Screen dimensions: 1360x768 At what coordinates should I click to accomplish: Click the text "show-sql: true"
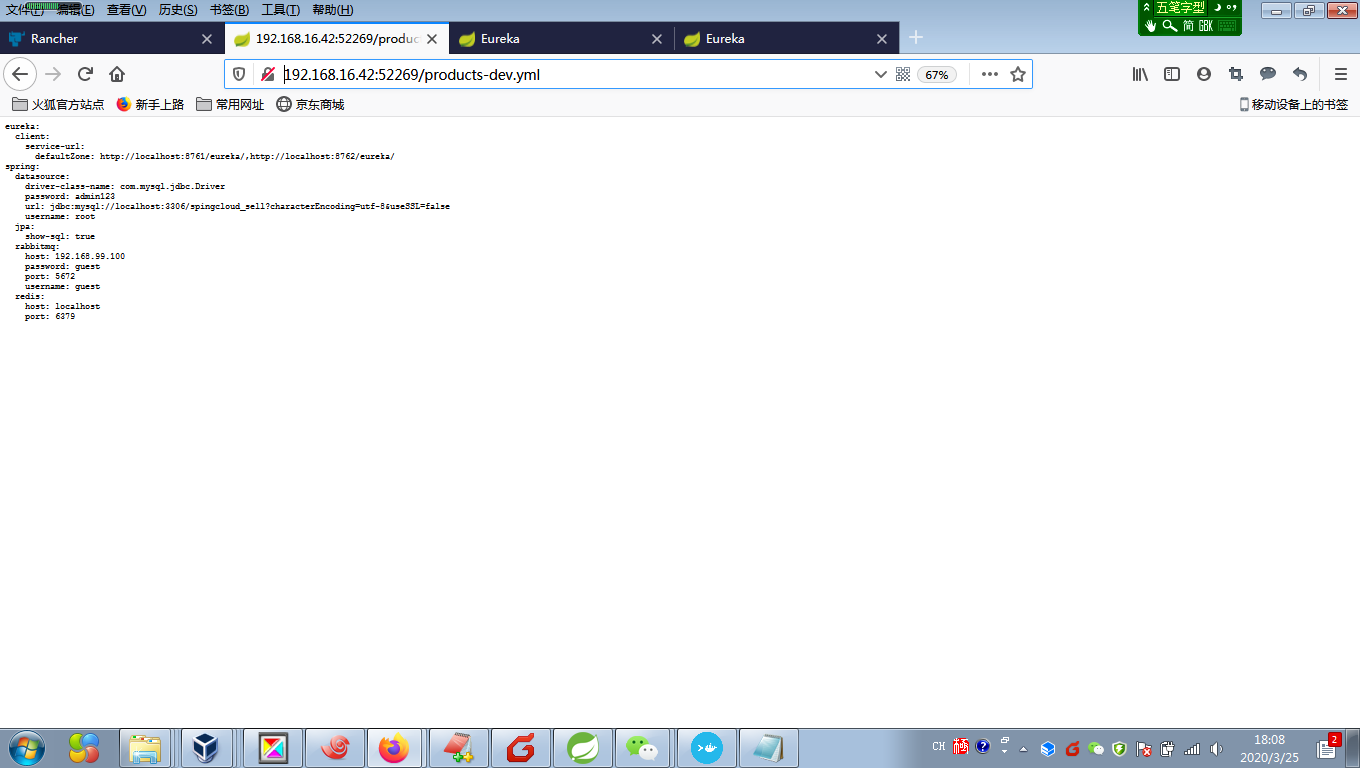point(60,236)
